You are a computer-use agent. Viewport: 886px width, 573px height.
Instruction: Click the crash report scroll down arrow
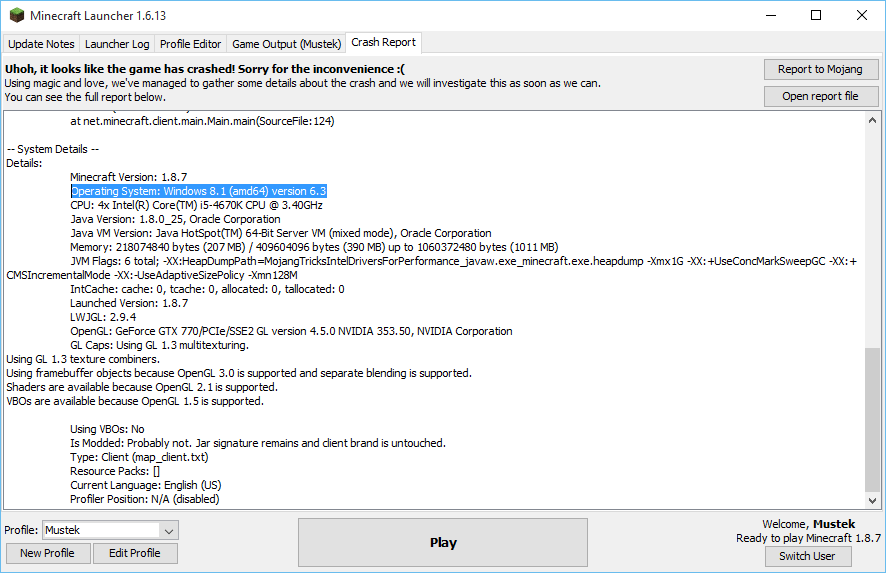(872, 500)
